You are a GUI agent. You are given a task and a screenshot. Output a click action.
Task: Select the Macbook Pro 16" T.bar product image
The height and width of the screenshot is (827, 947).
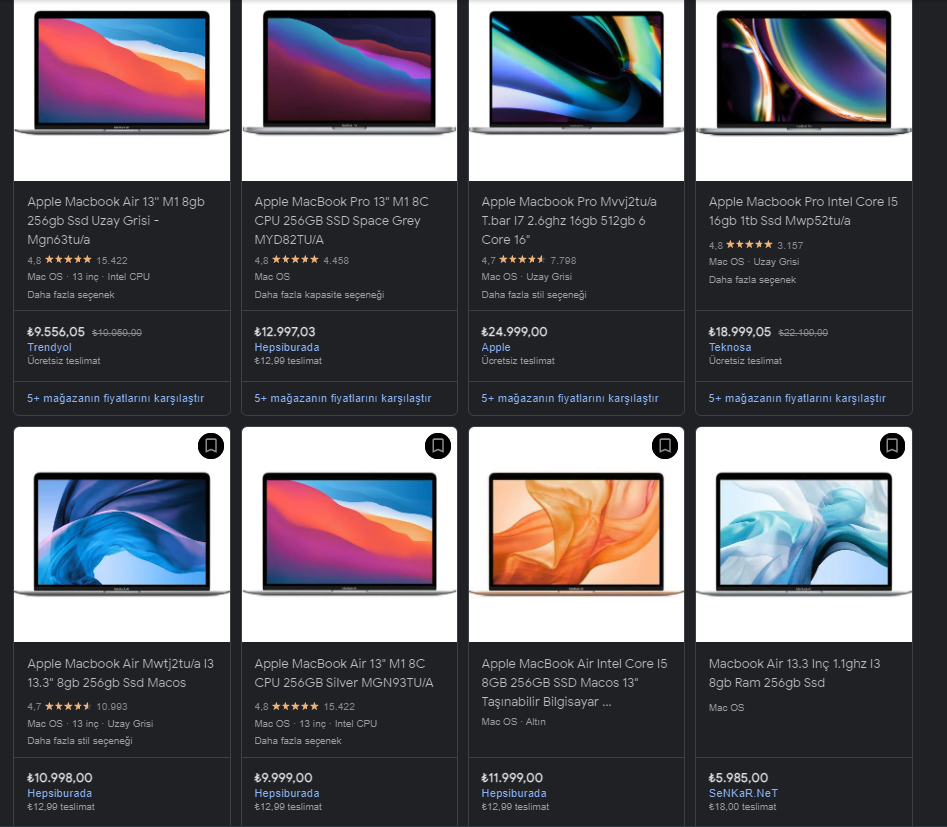pyautogui.click(x=576, y=90)
